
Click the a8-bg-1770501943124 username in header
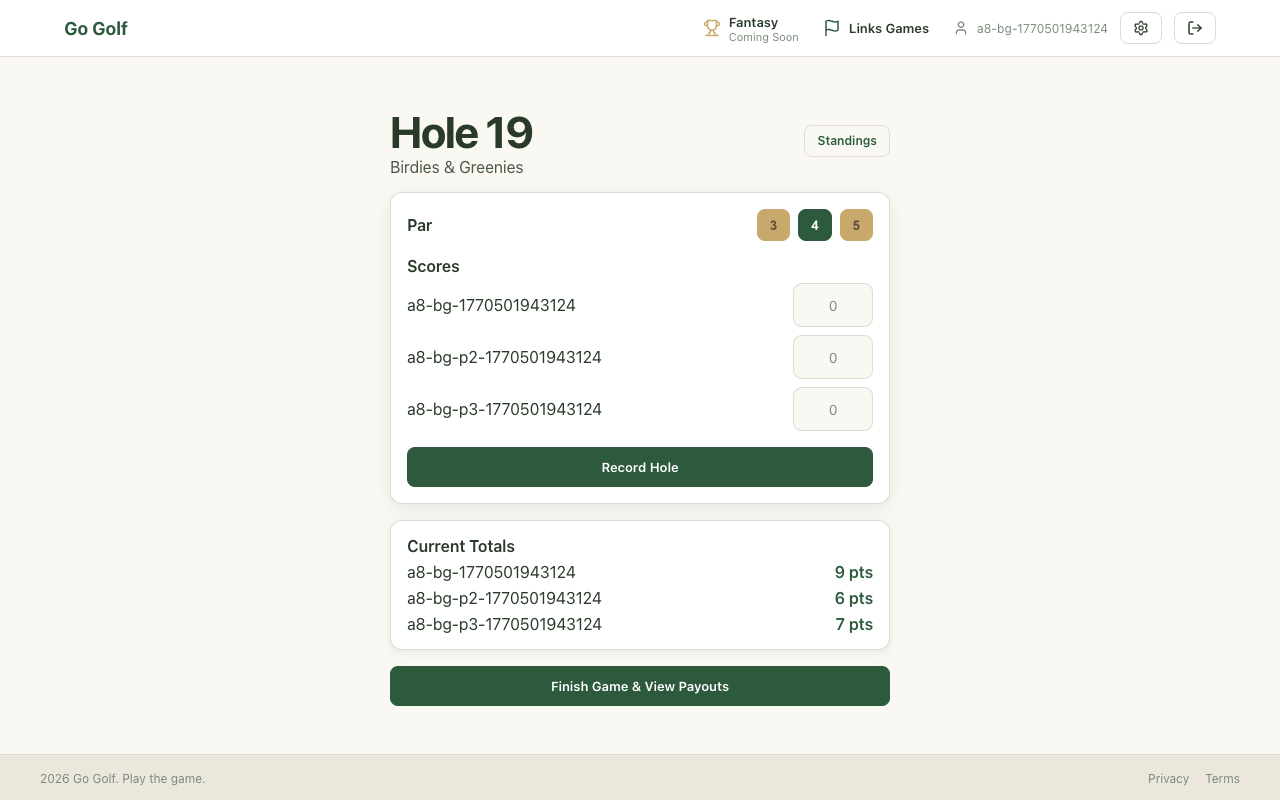click(1042, 29)
